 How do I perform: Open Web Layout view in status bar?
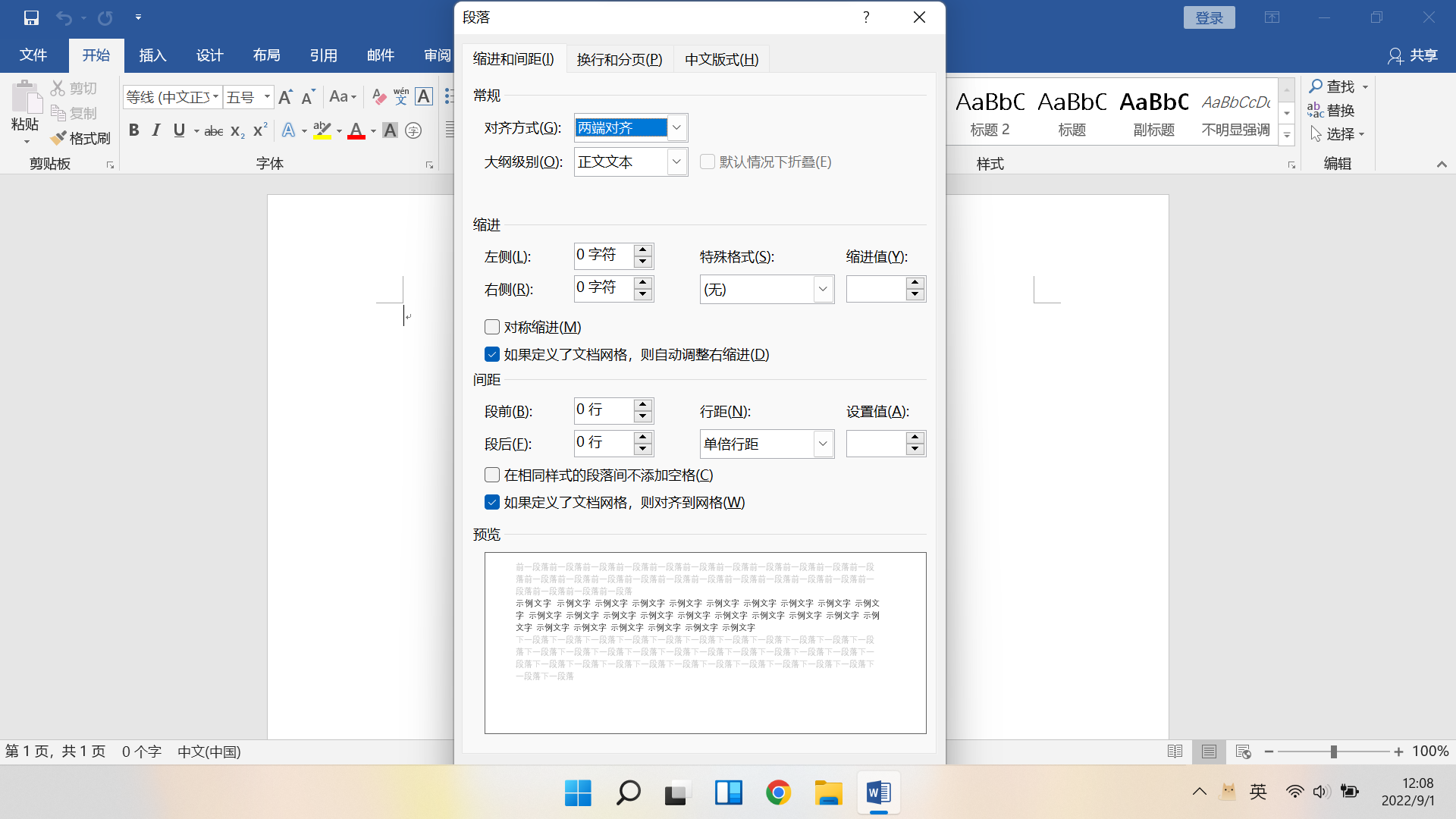click(x=1243, y=752)
